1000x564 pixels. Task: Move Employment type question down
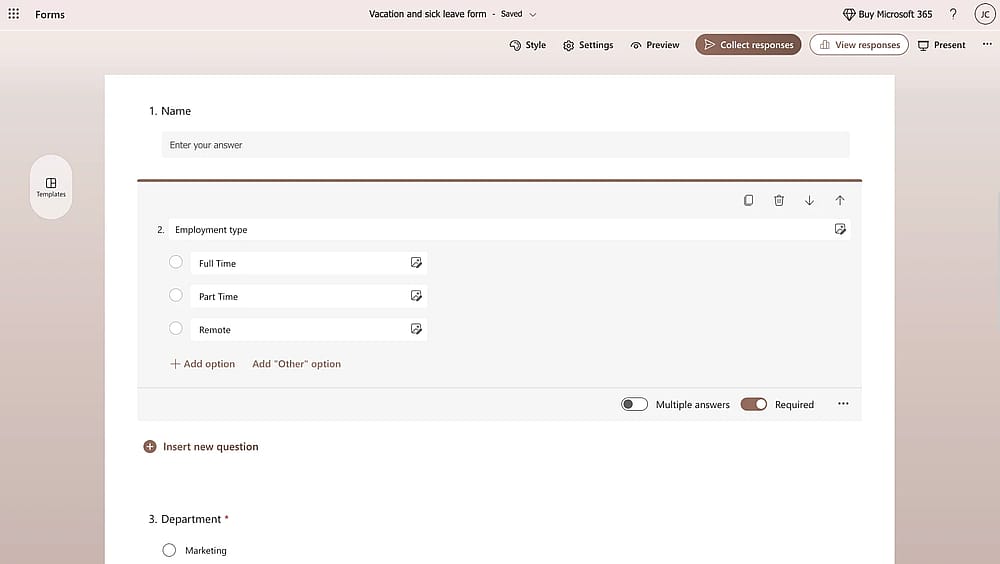(809, 200)
